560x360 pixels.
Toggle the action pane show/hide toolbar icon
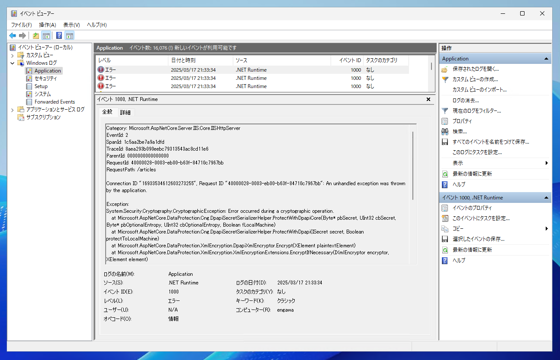70,36
